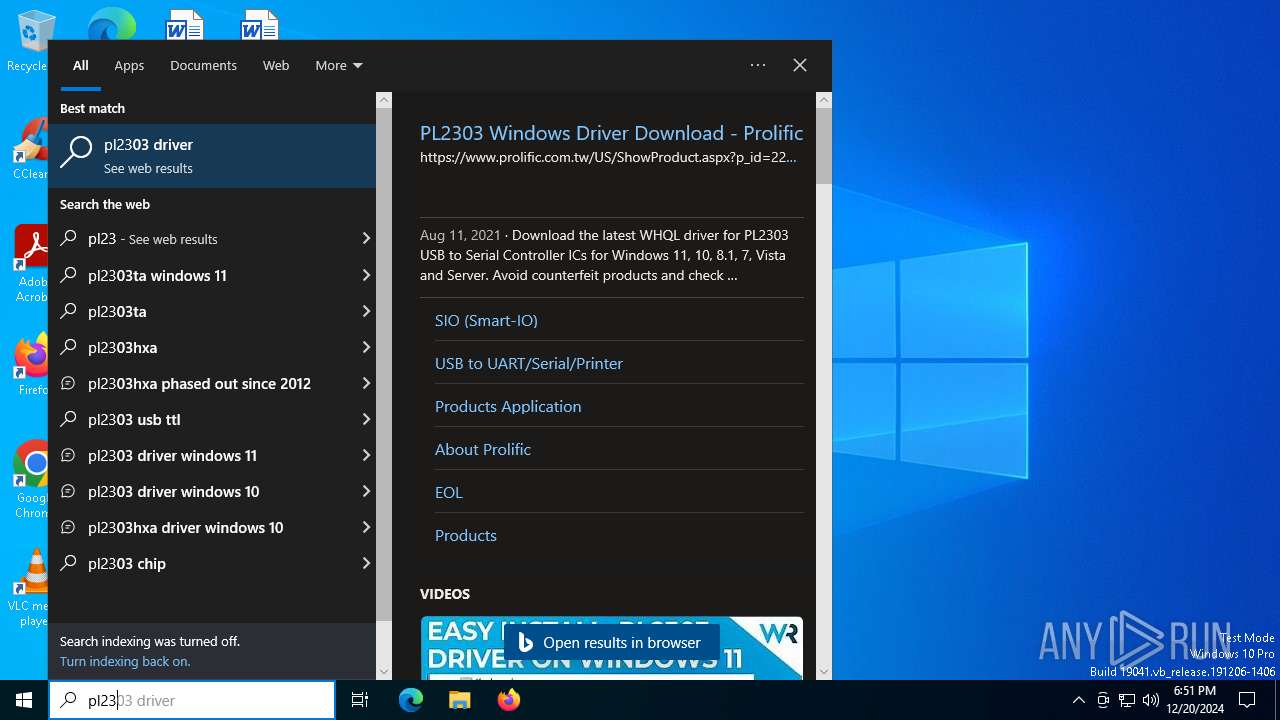Expand pl2303hxa phased out since 2012 arrow
Image resolution: width=1280 pixels, height=720 pixels.
[x=366, y=383]
